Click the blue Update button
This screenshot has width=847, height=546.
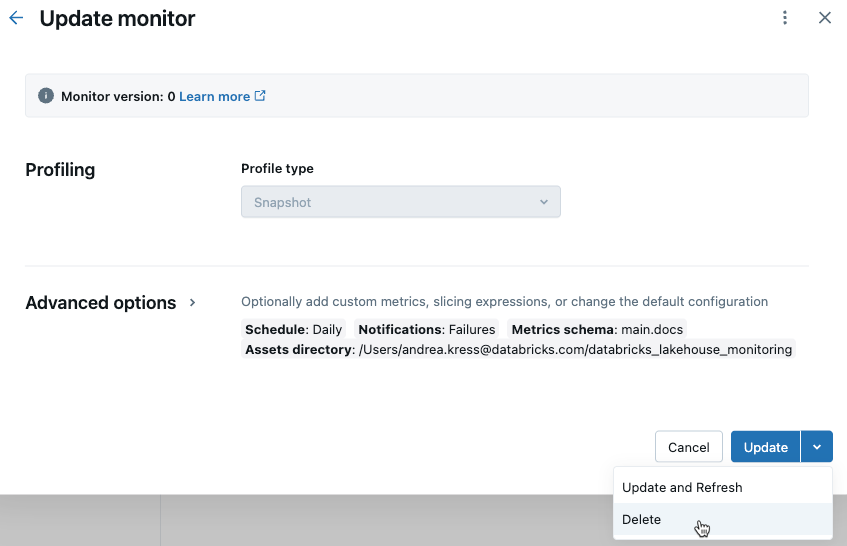[765, 447]
